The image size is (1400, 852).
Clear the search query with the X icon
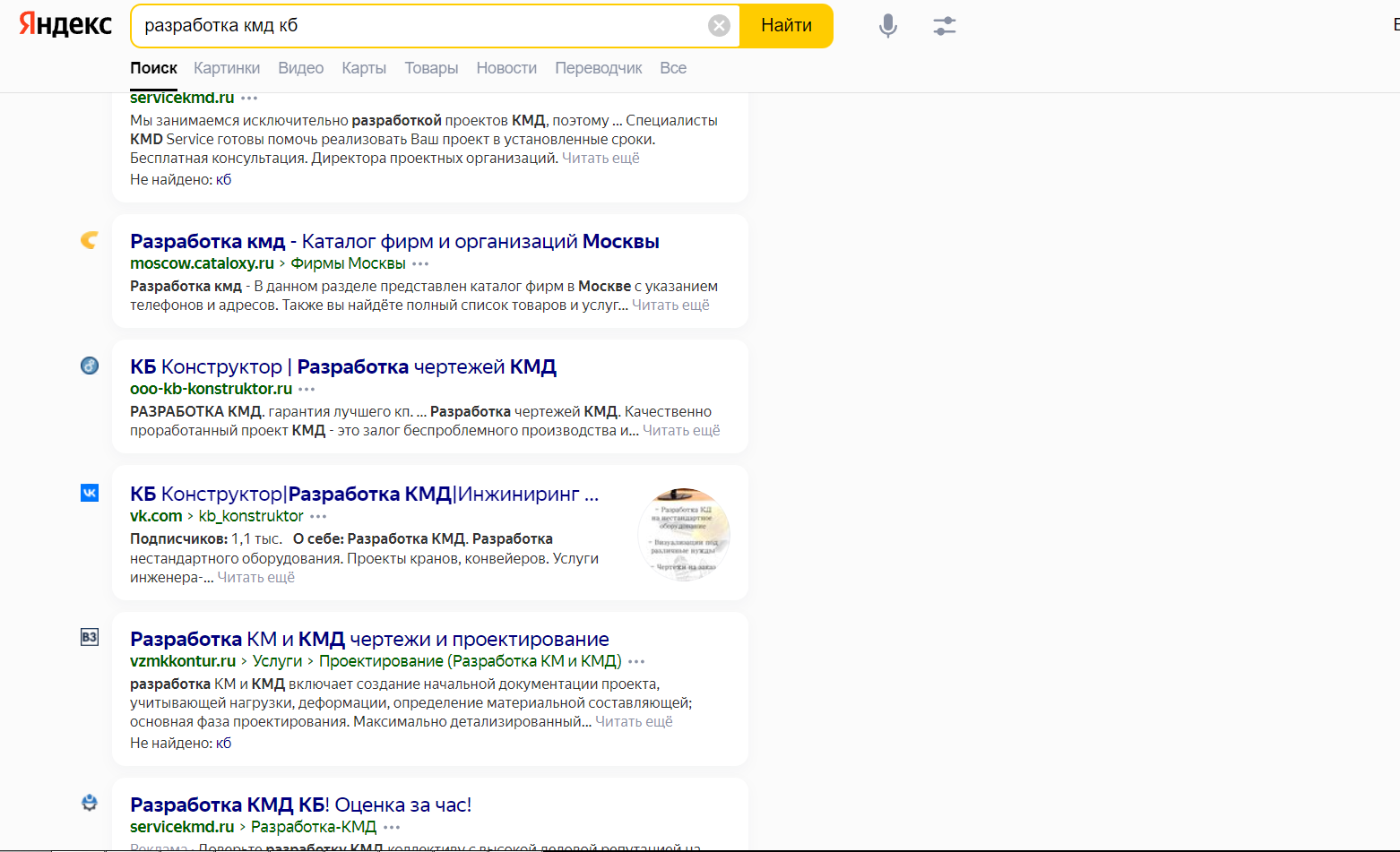(x=719, y=25)
